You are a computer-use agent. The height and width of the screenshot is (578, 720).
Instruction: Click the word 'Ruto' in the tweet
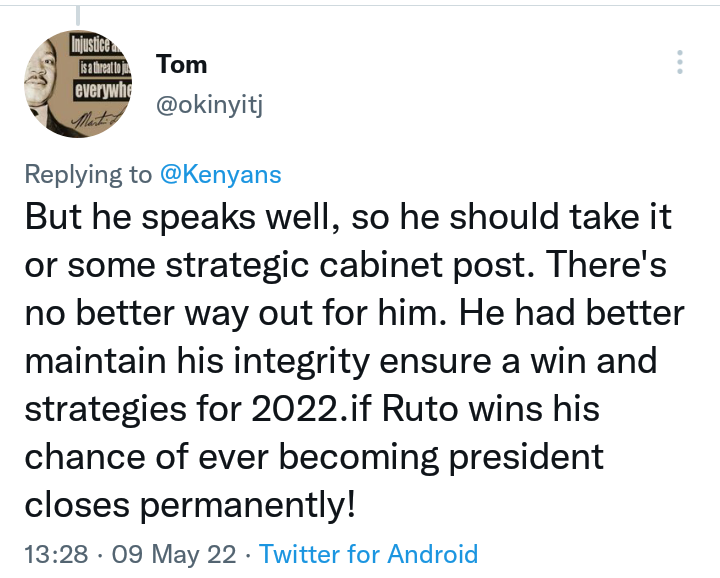[x=420, y=409]
